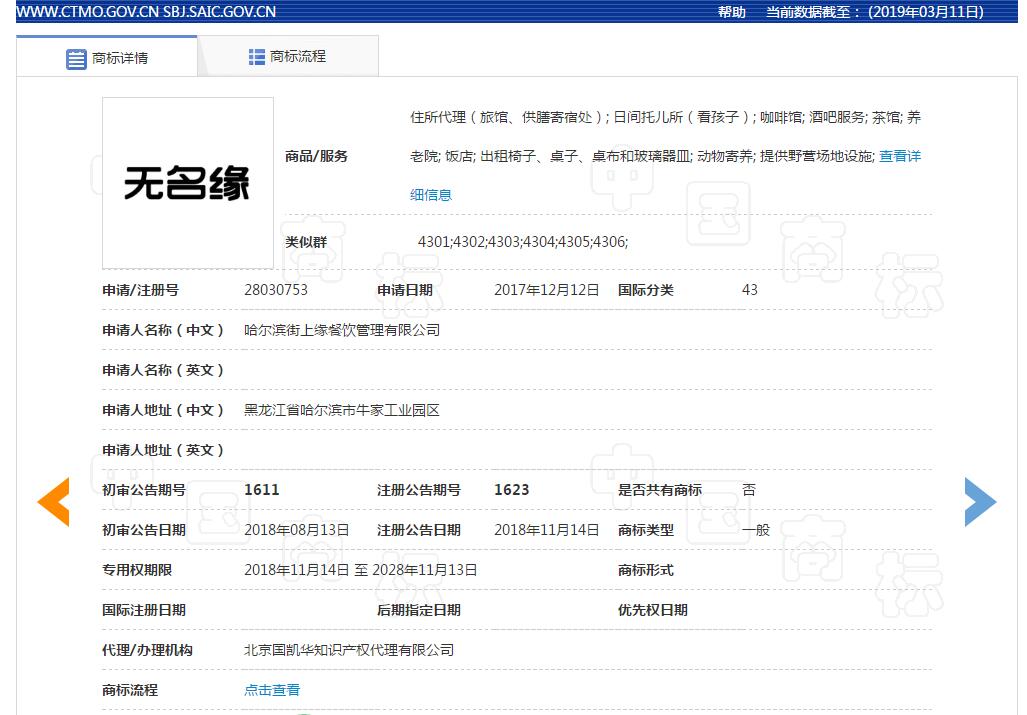Click the application date 2017年12月12日

(546, 290)
